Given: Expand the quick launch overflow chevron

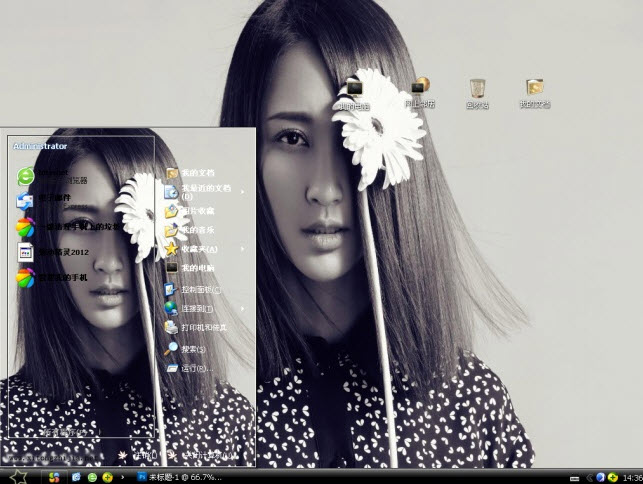Looking at the screenshot, I should (x=123, y=477).
